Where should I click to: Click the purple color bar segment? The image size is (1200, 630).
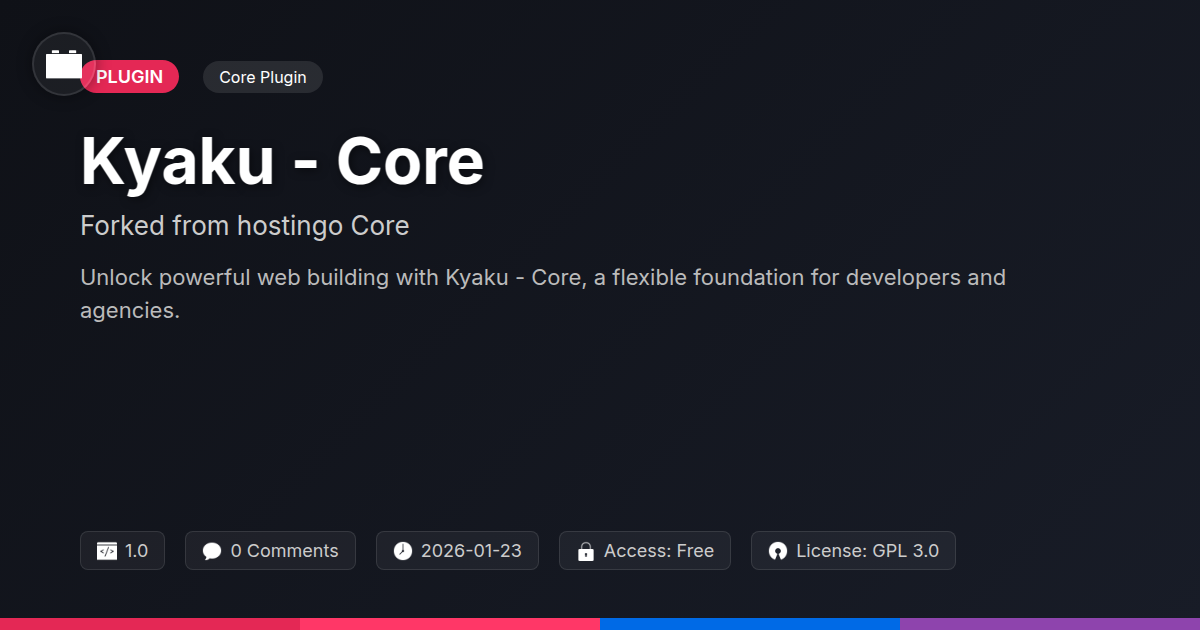tap(1050, 623)
